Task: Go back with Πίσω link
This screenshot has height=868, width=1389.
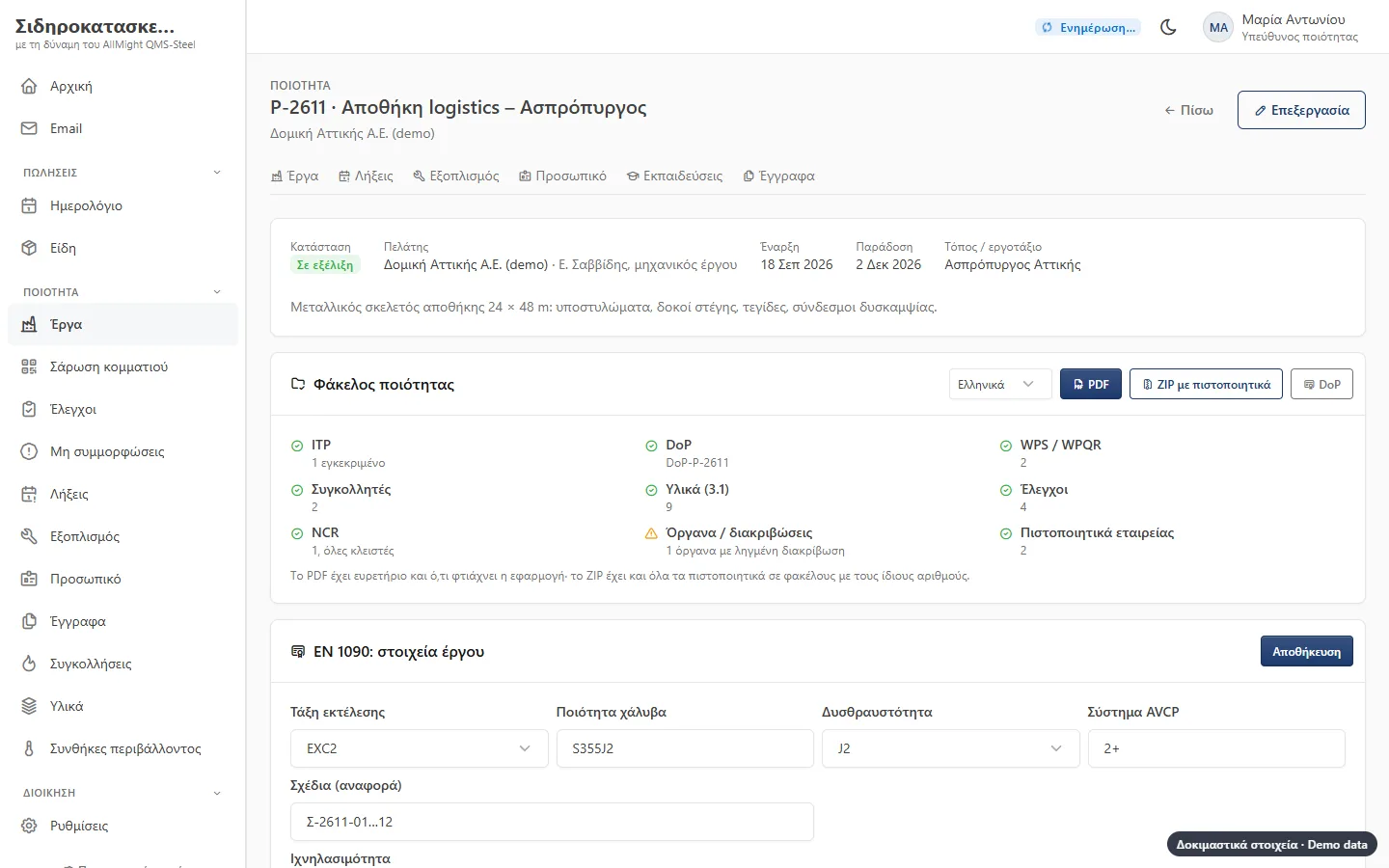Action: tap(1188, 110)
